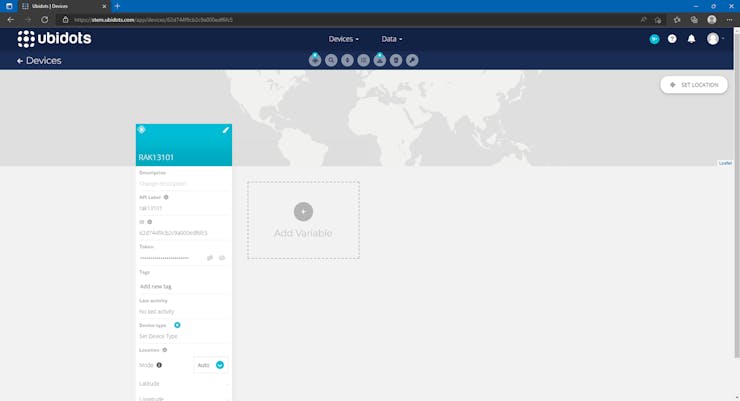The height and width of the screenshot is (401, 740).
Task: Click the info icon next to Location
Action: [x=165, y=350]
